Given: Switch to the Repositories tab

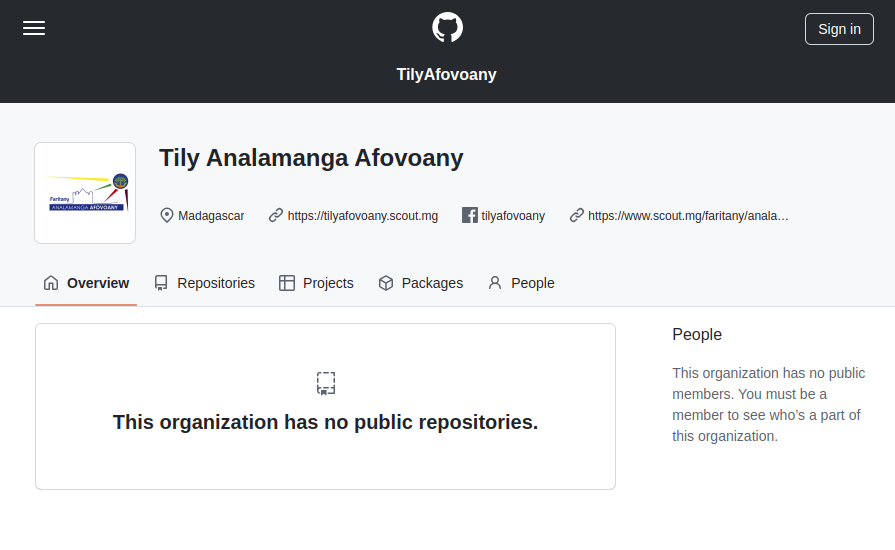Looking at the screenshot, I should (x=205, y=283).
